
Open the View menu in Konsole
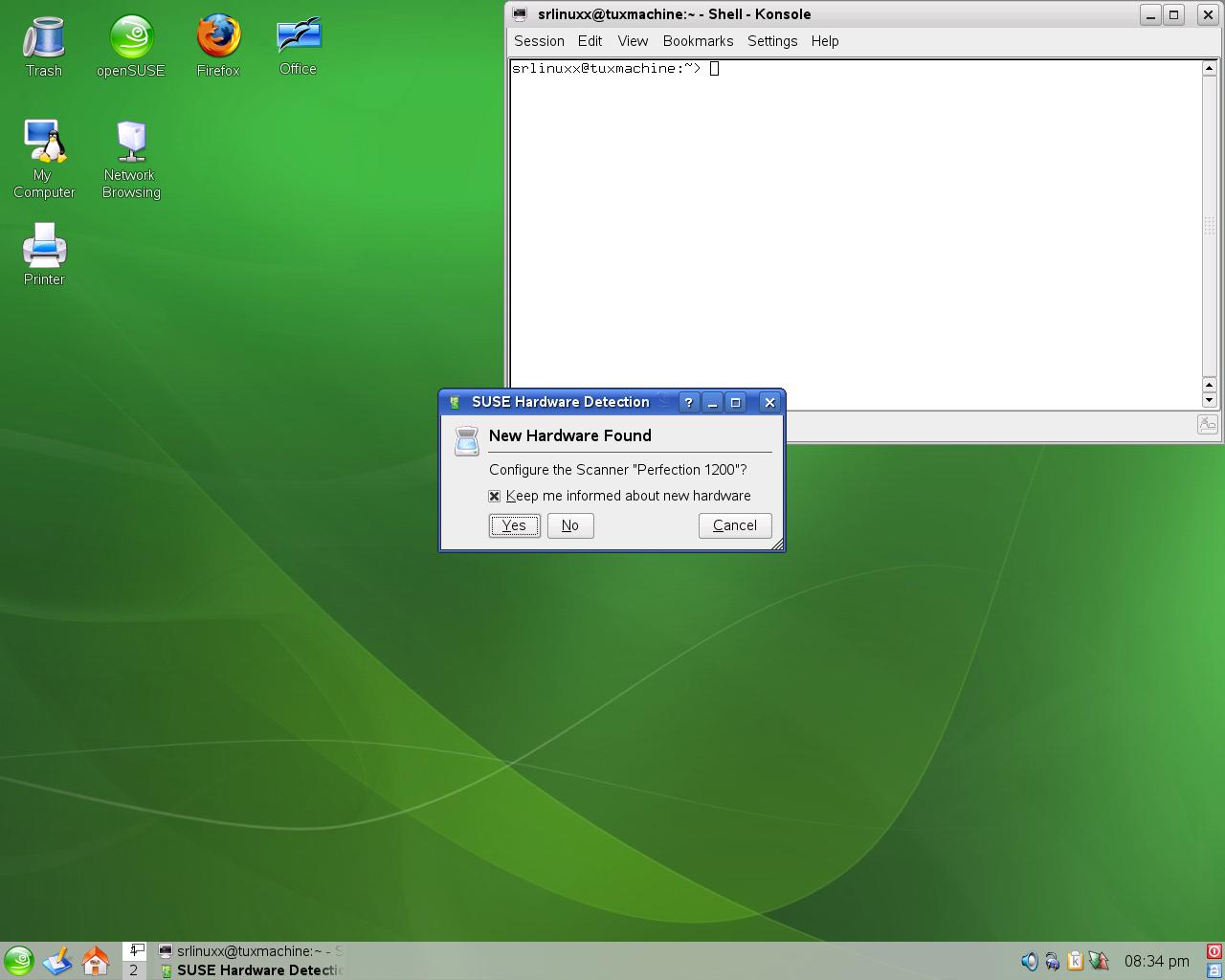633,41
